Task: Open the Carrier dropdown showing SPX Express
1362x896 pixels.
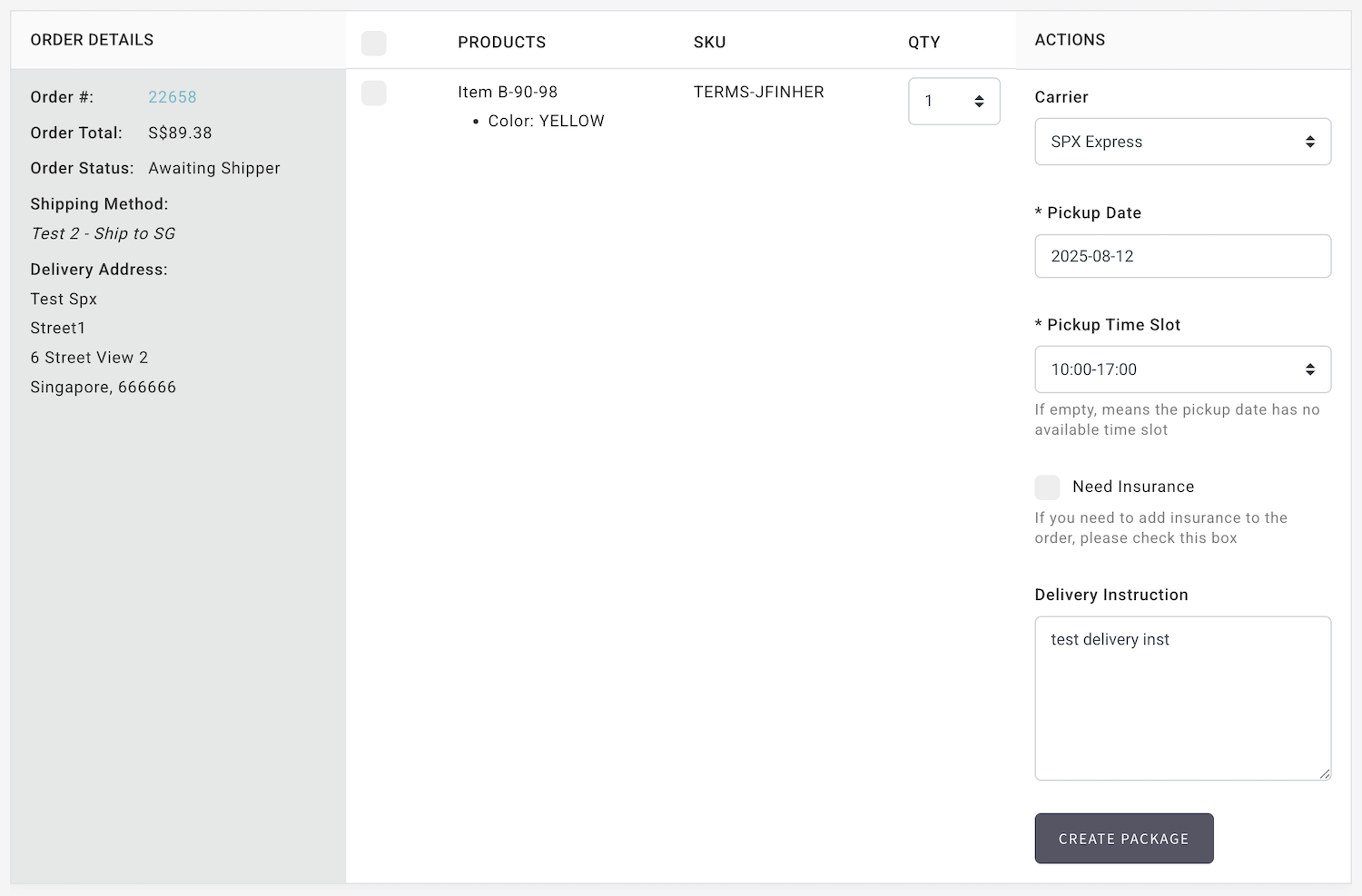Action: click(x=1183, y=142)
